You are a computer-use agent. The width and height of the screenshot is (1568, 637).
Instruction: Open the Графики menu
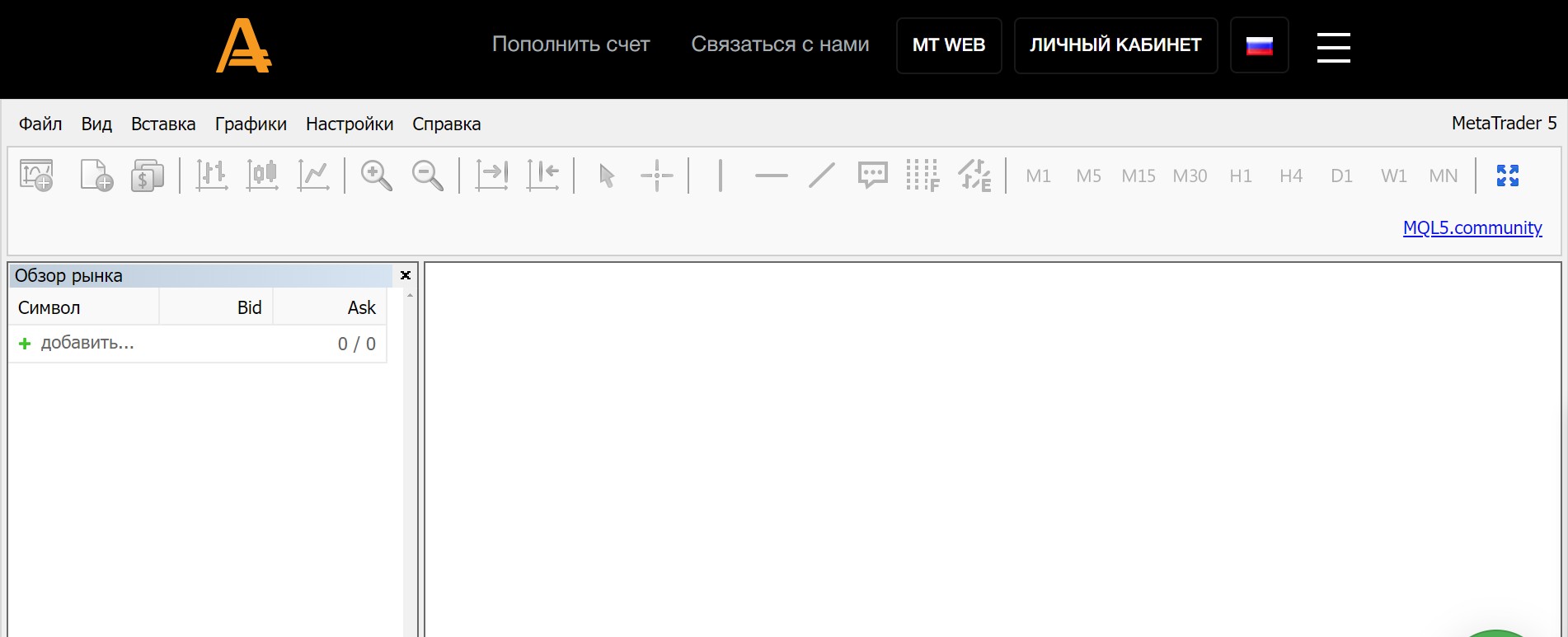251,124
